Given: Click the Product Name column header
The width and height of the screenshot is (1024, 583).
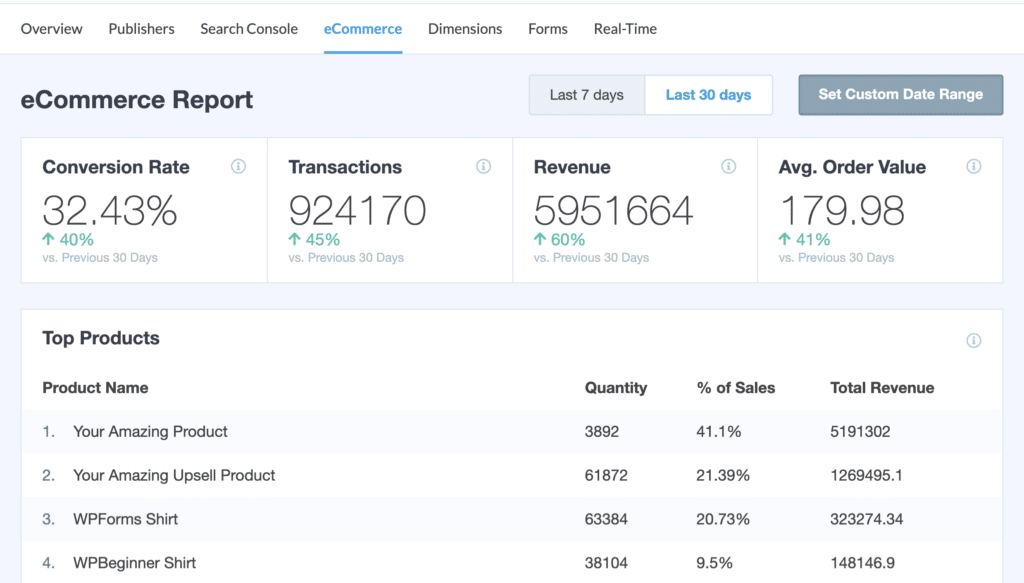Looking at the screenshot, I should pyautogui.click(x=95, y=388).
